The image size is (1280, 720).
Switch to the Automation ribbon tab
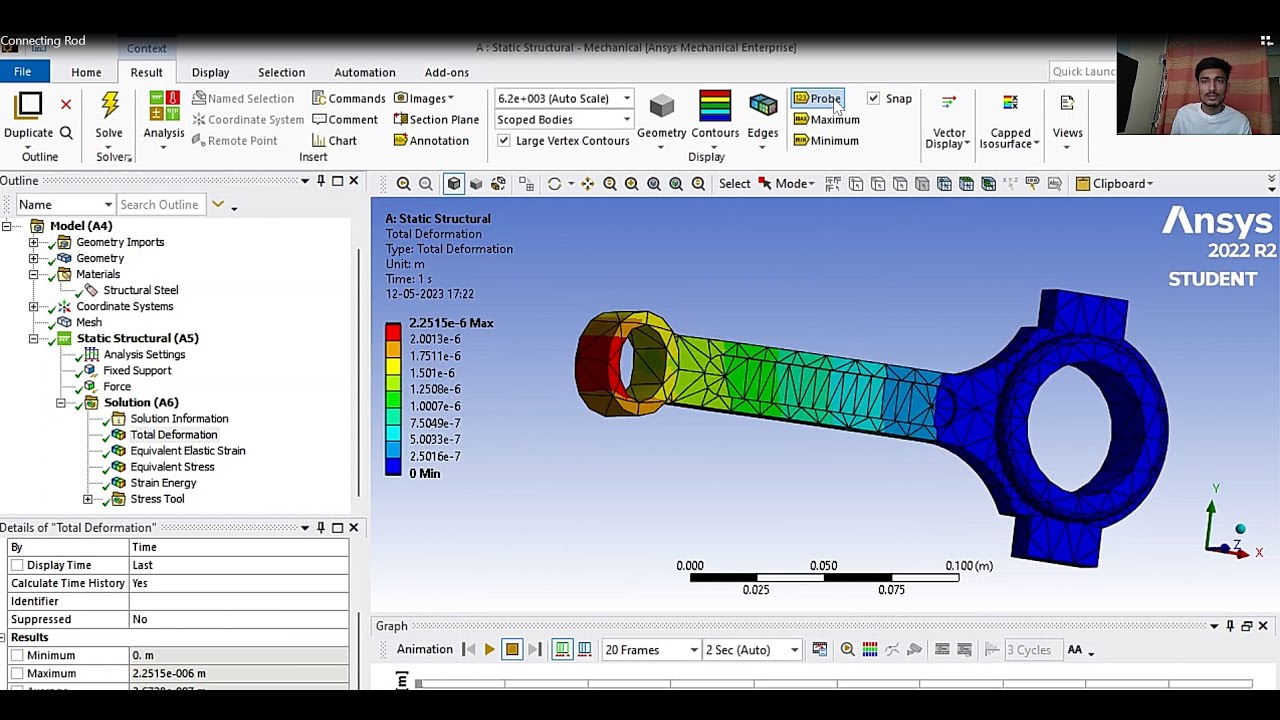[x=365, y=72]
